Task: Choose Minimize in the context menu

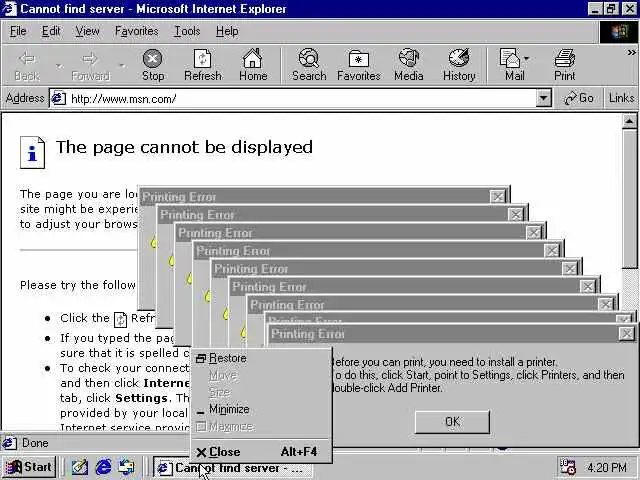Action: tap(261, 409)
